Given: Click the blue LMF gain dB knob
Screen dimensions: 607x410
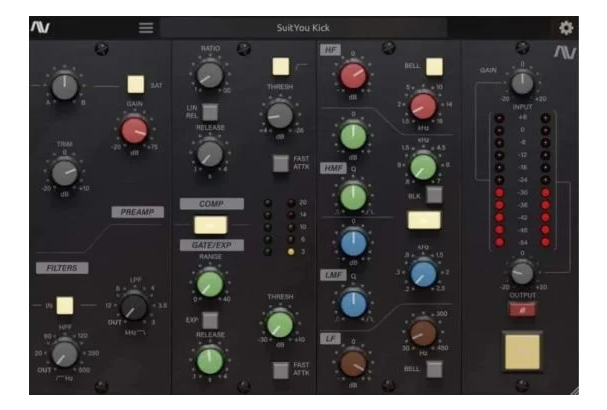Looking at the screenshot, I should pyautogui.click(x=353, y=243).
